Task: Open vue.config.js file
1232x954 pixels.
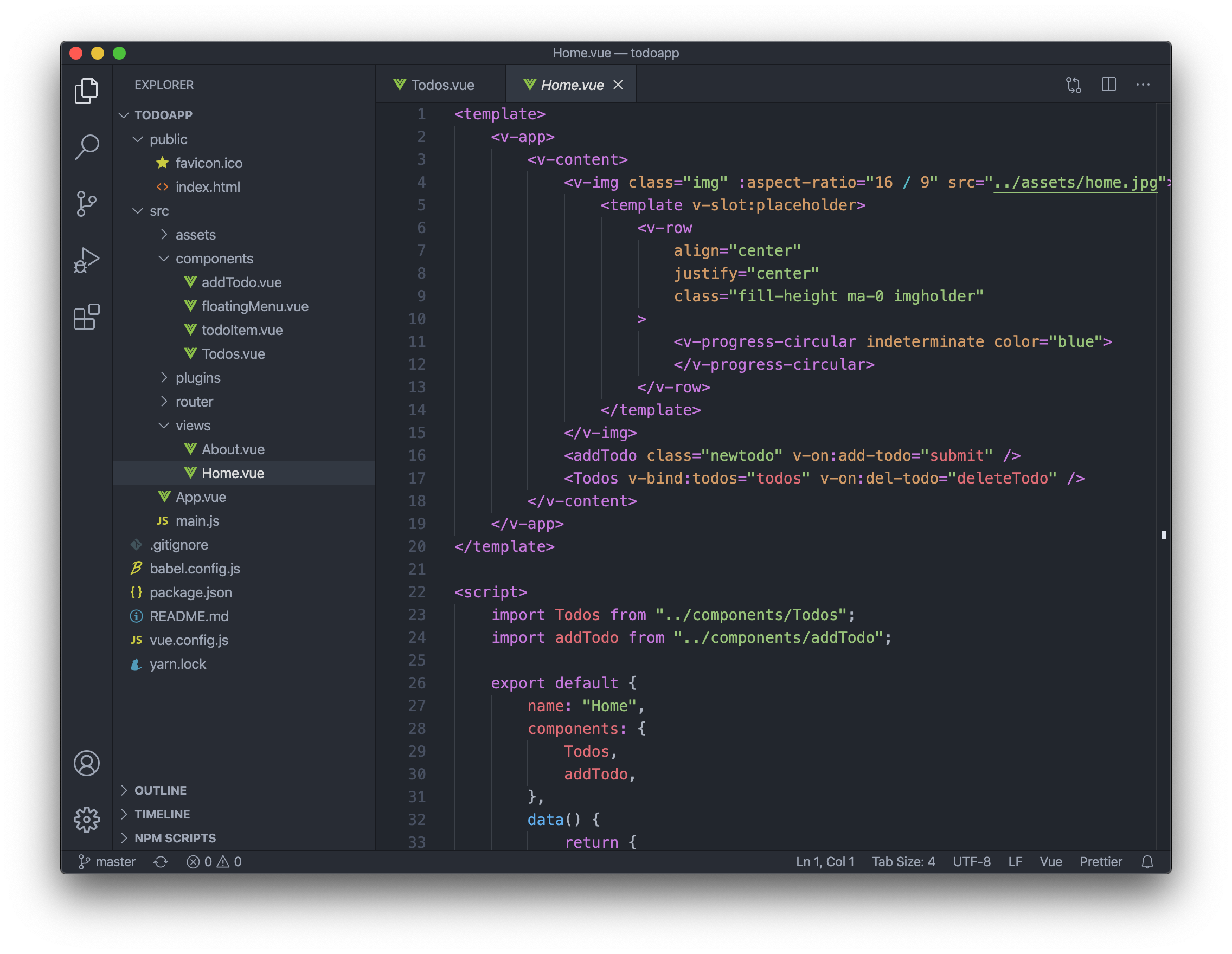Action: 243,640
